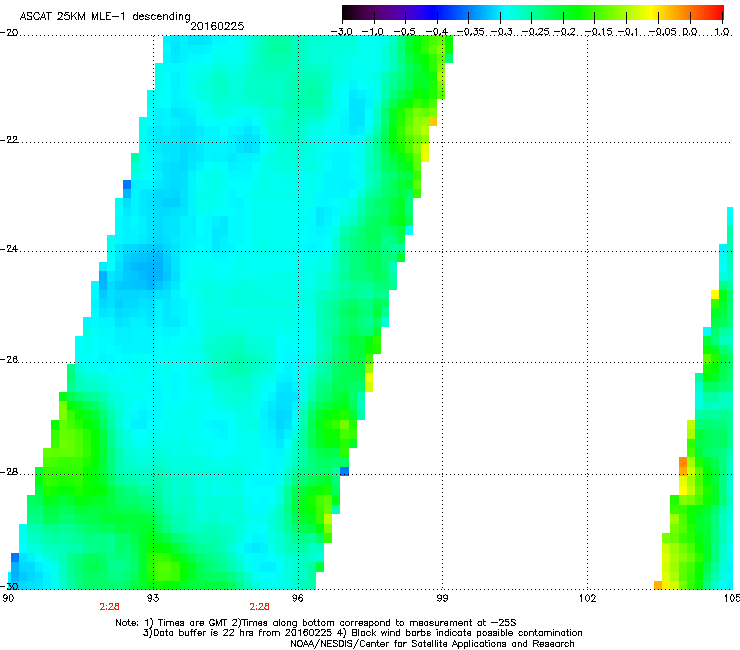
Task: Click the -24 latitude axis label
Action: click(9, 248)
